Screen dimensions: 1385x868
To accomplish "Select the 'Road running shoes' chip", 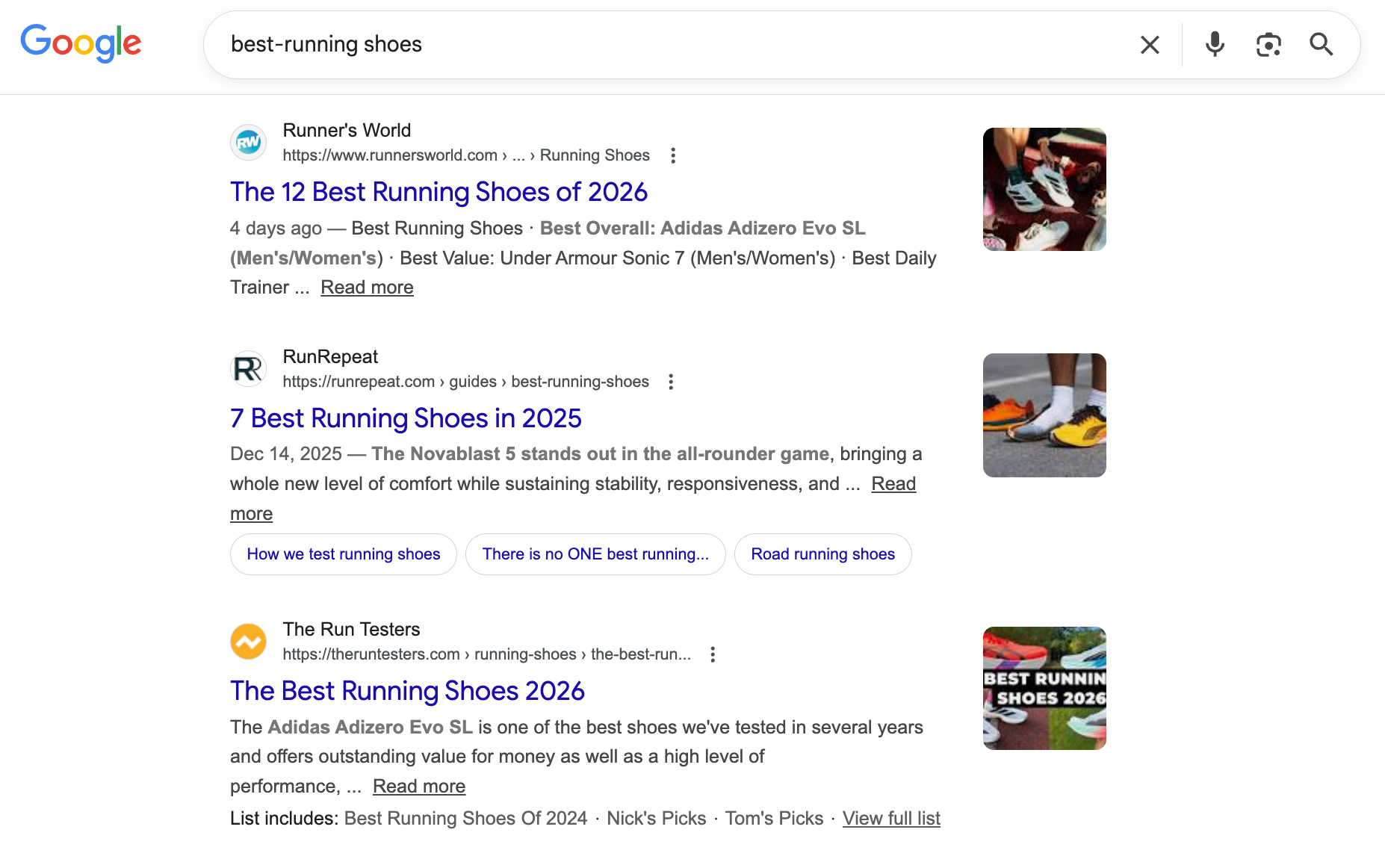I will (x=822, y=554).
